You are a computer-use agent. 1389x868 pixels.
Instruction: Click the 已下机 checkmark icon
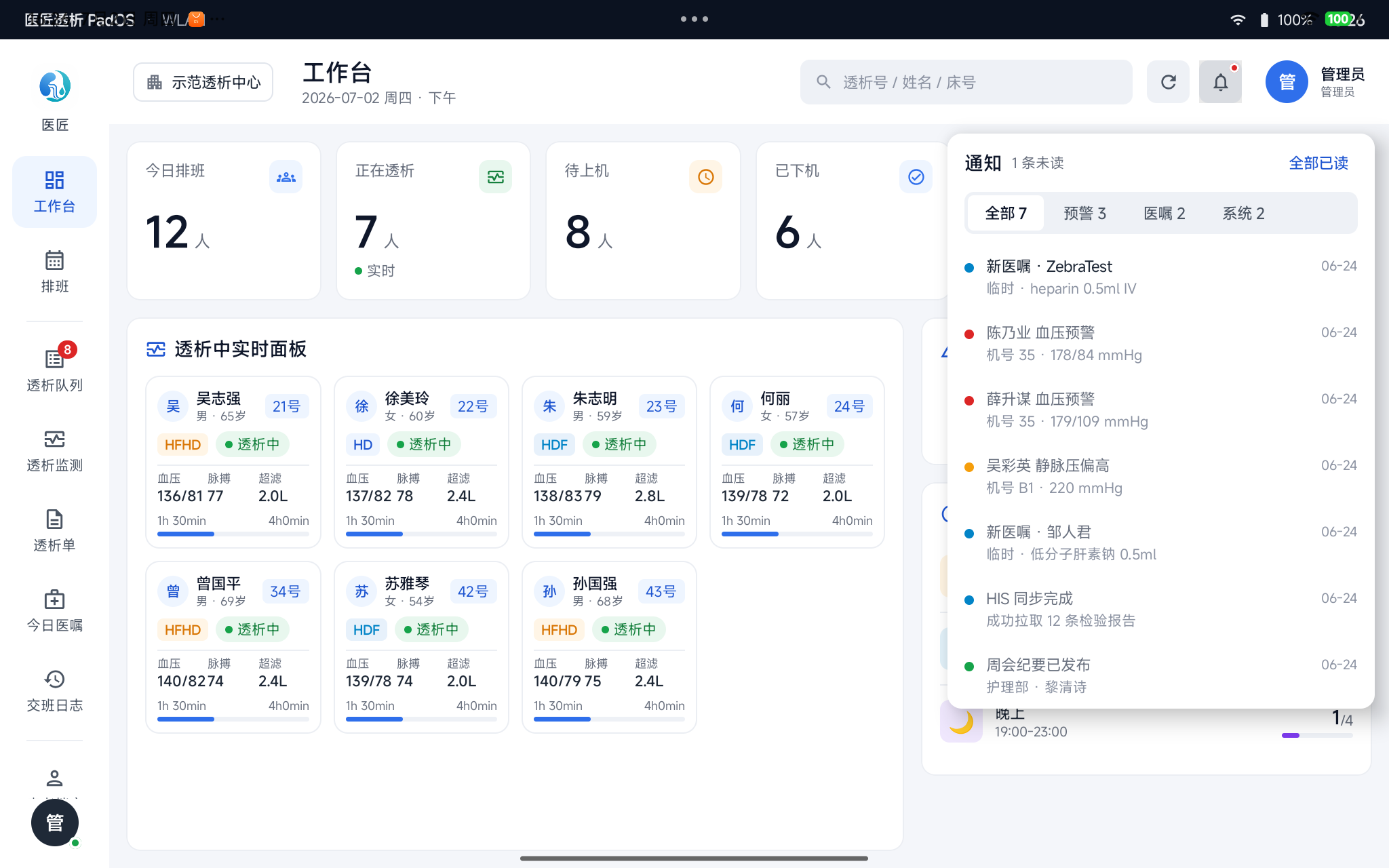[x=916, y=177]
